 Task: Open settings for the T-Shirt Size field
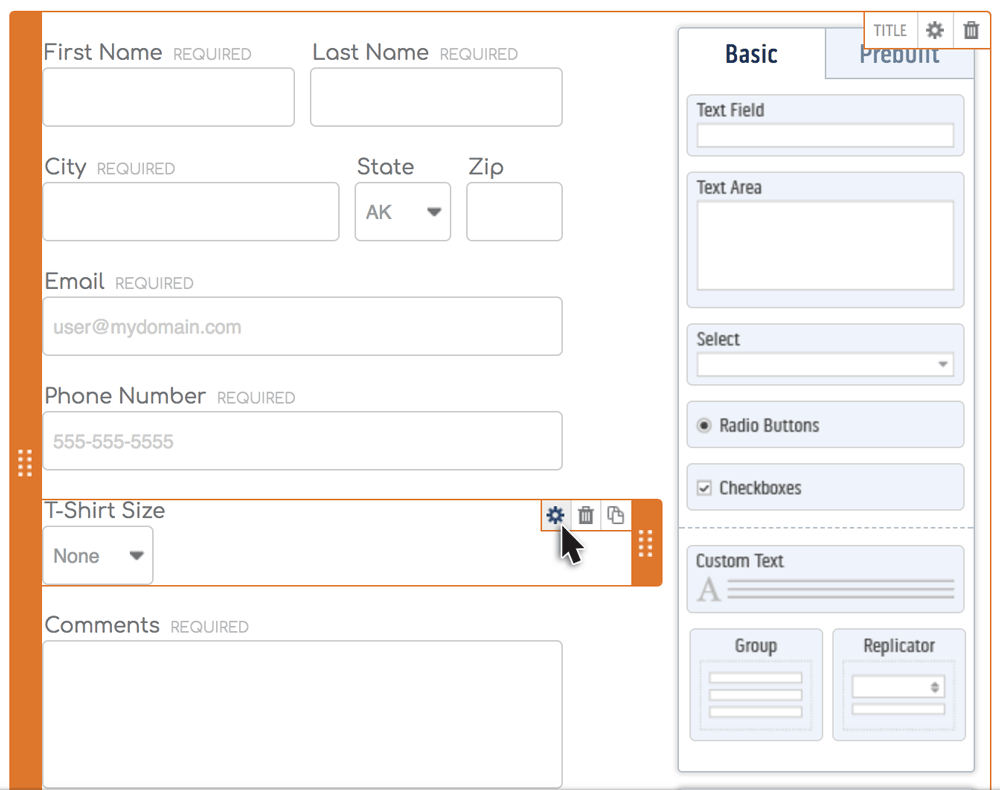click(x=555, y=515)
